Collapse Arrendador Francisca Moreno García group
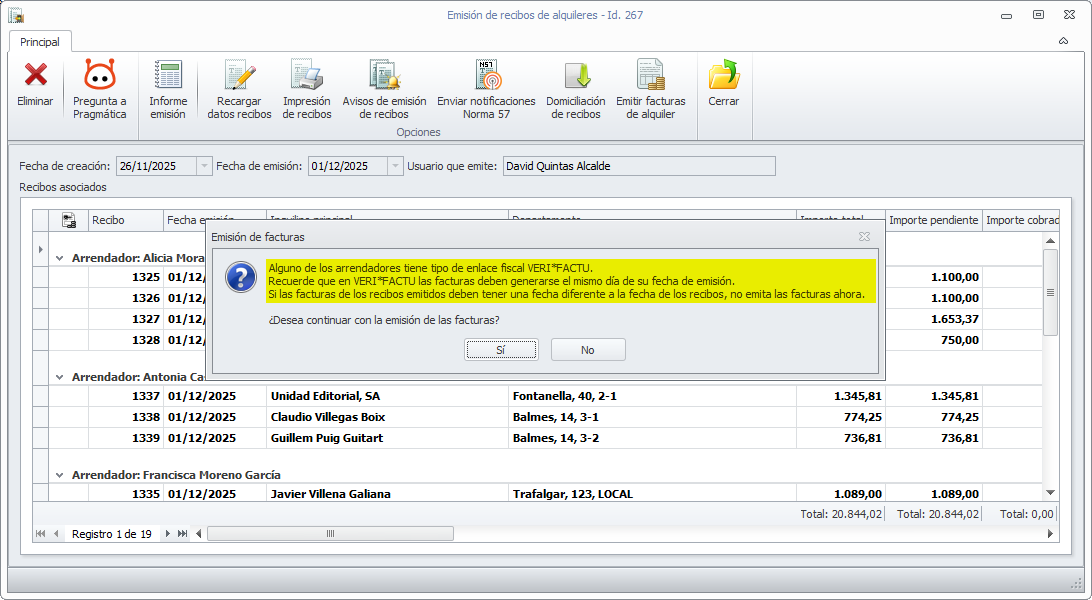Viewport: 1092px width, 600px height. [59, 475]
